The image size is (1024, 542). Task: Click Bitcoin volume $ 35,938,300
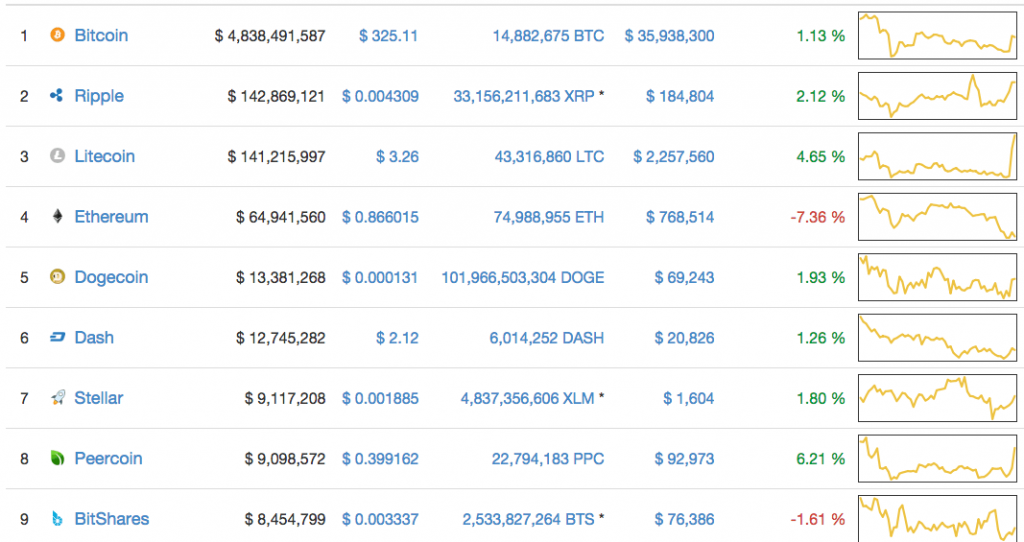point(669,35)
